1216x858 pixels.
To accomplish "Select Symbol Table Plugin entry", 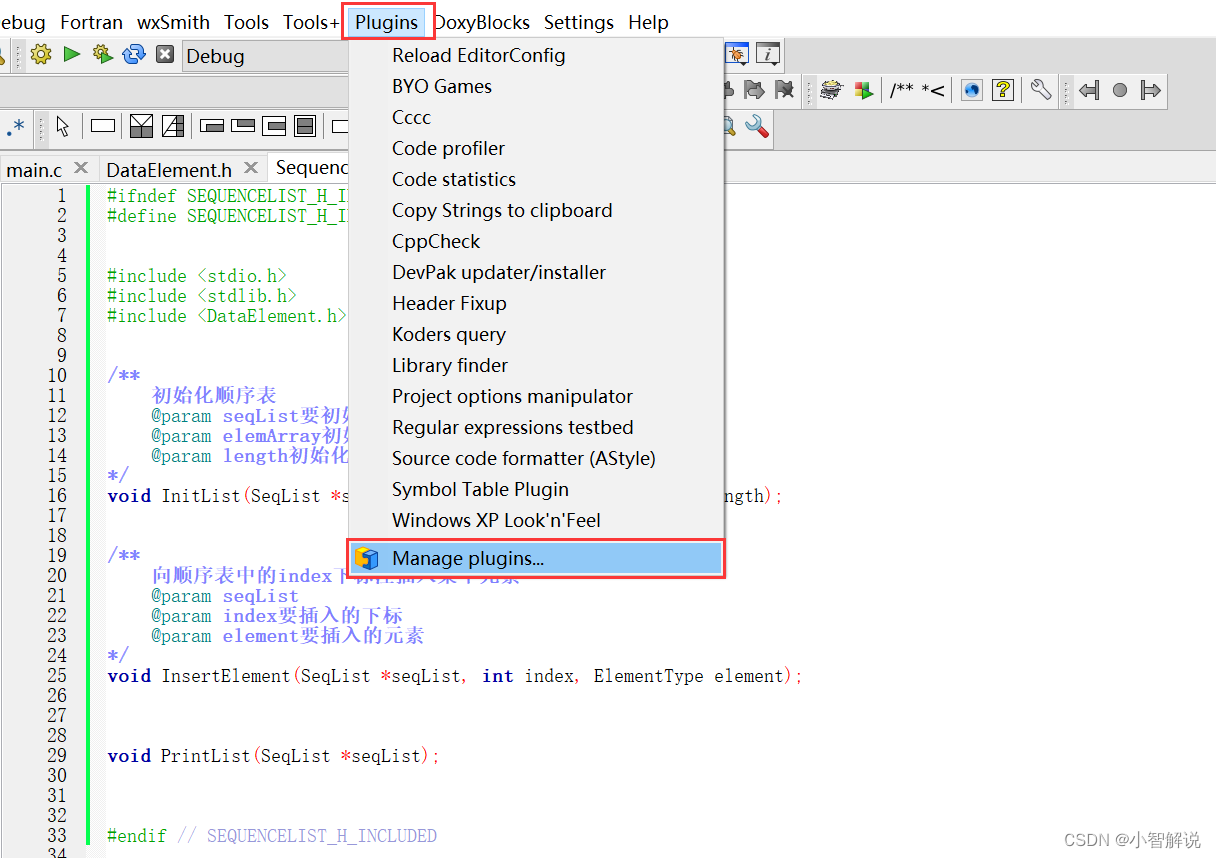I will [536, 490].
